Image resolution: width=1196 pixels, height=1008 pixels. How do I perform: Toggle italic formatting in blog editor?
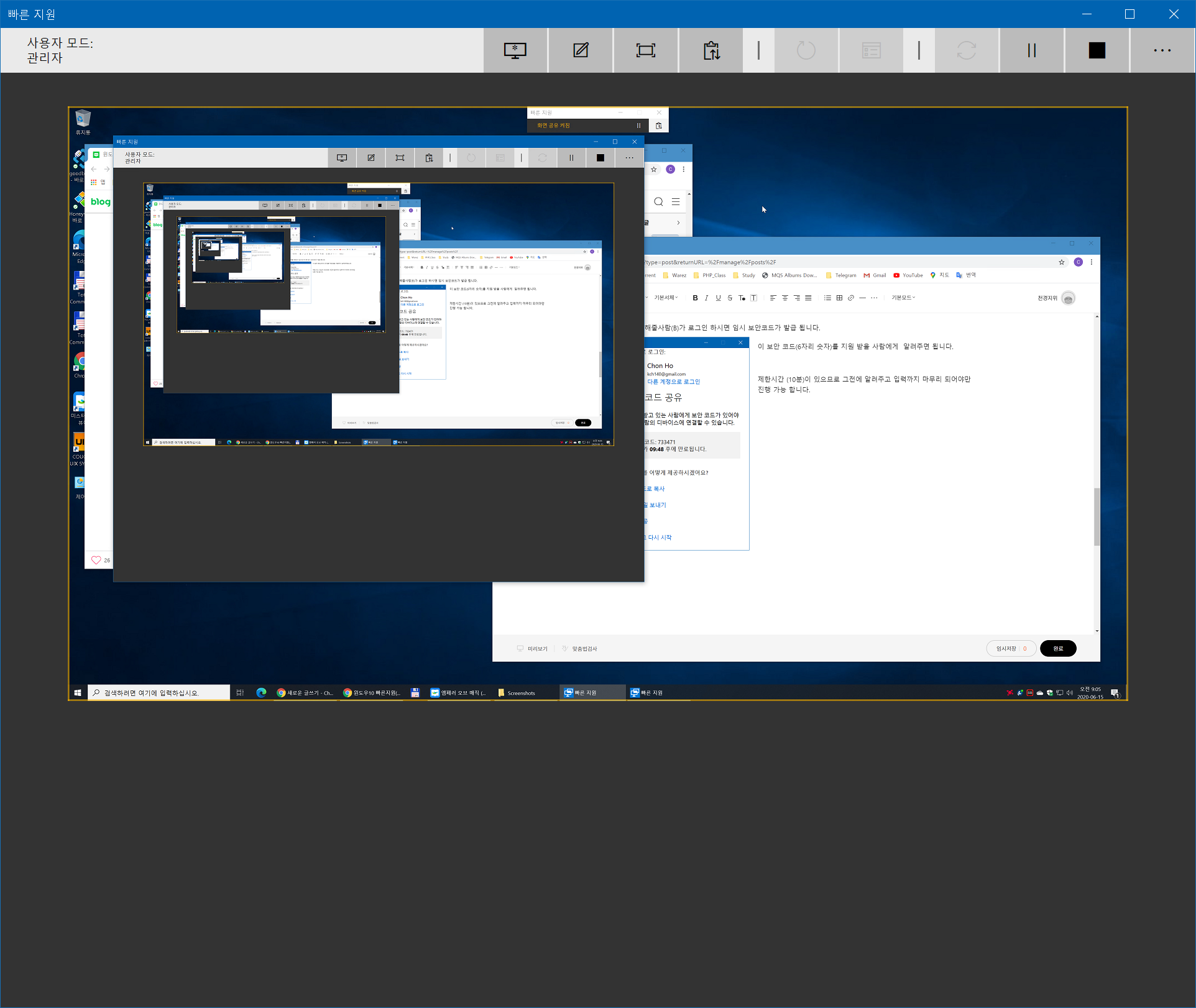(706, 298)
